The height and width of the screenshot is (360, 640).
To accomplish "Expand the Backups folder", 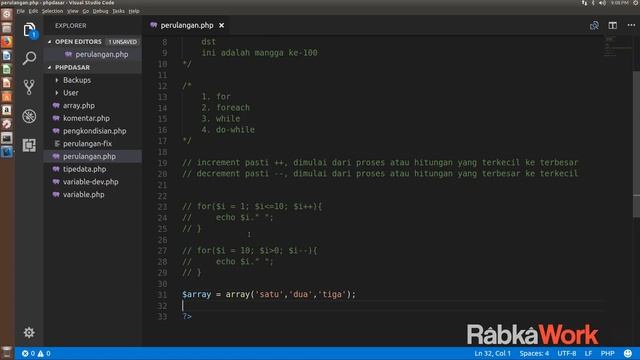I will click(x=57, y=80).
